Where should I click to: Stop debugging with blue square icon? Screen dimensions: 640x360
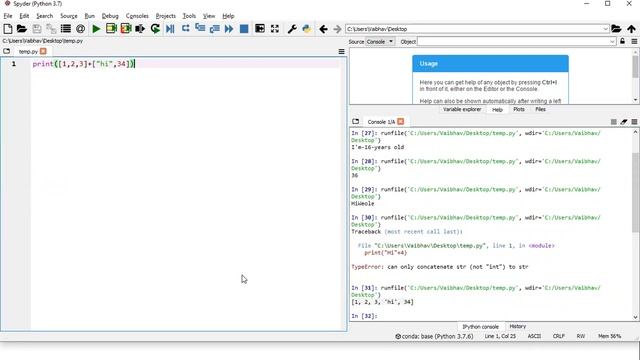(x=244, y=29)
